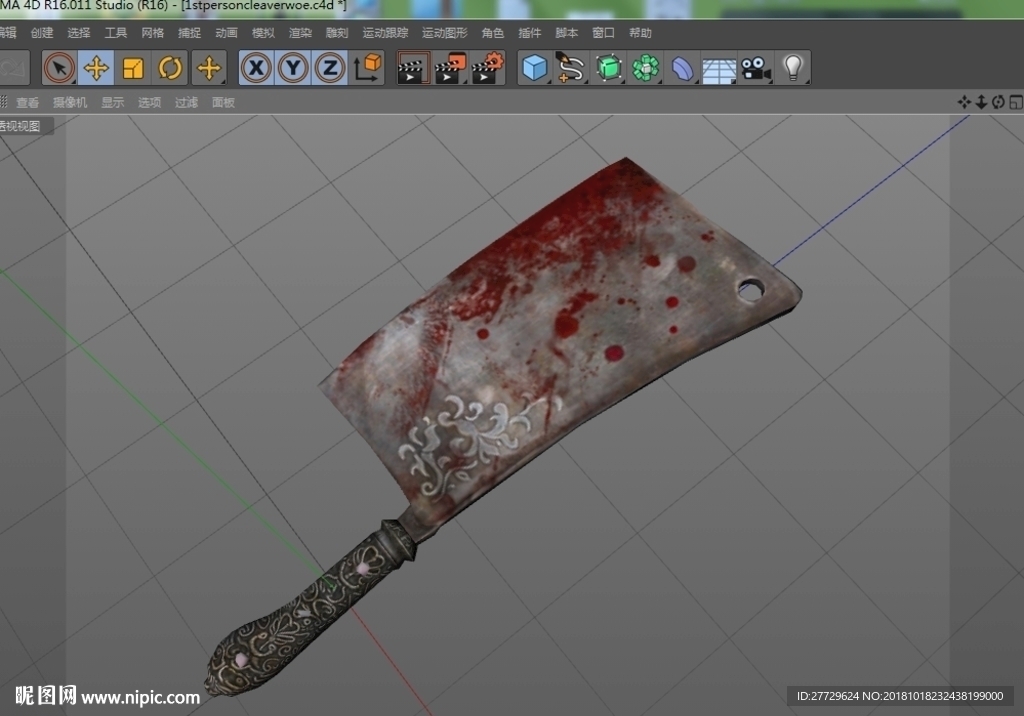The image size is (1024, 716).
Task: Add a light bulb object
Action: [x=793, y=68]
